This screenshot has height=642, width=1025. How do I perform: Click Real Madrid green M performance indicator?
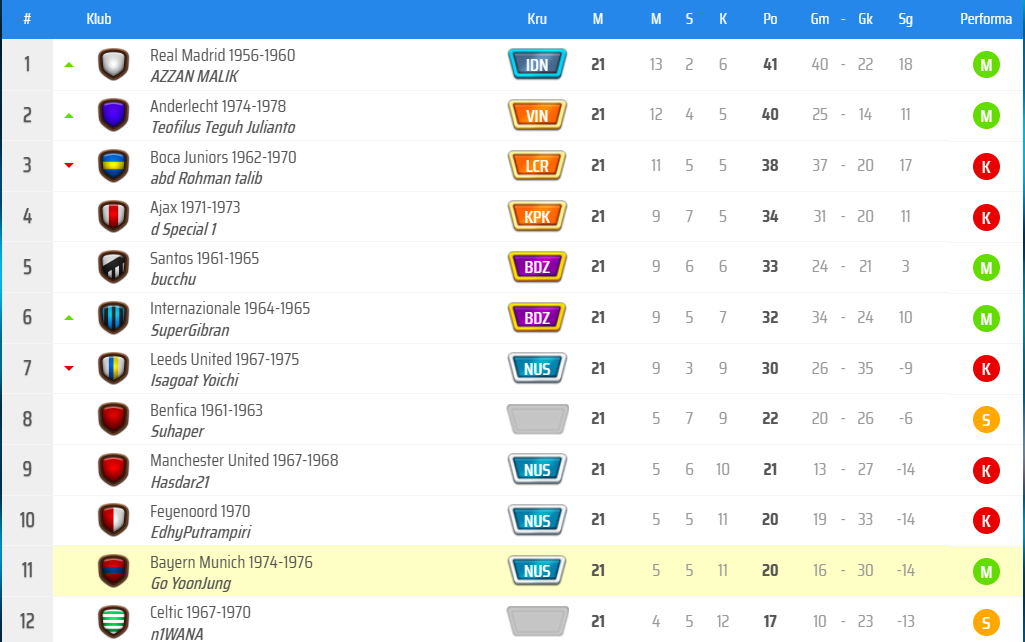pos(986,65)
